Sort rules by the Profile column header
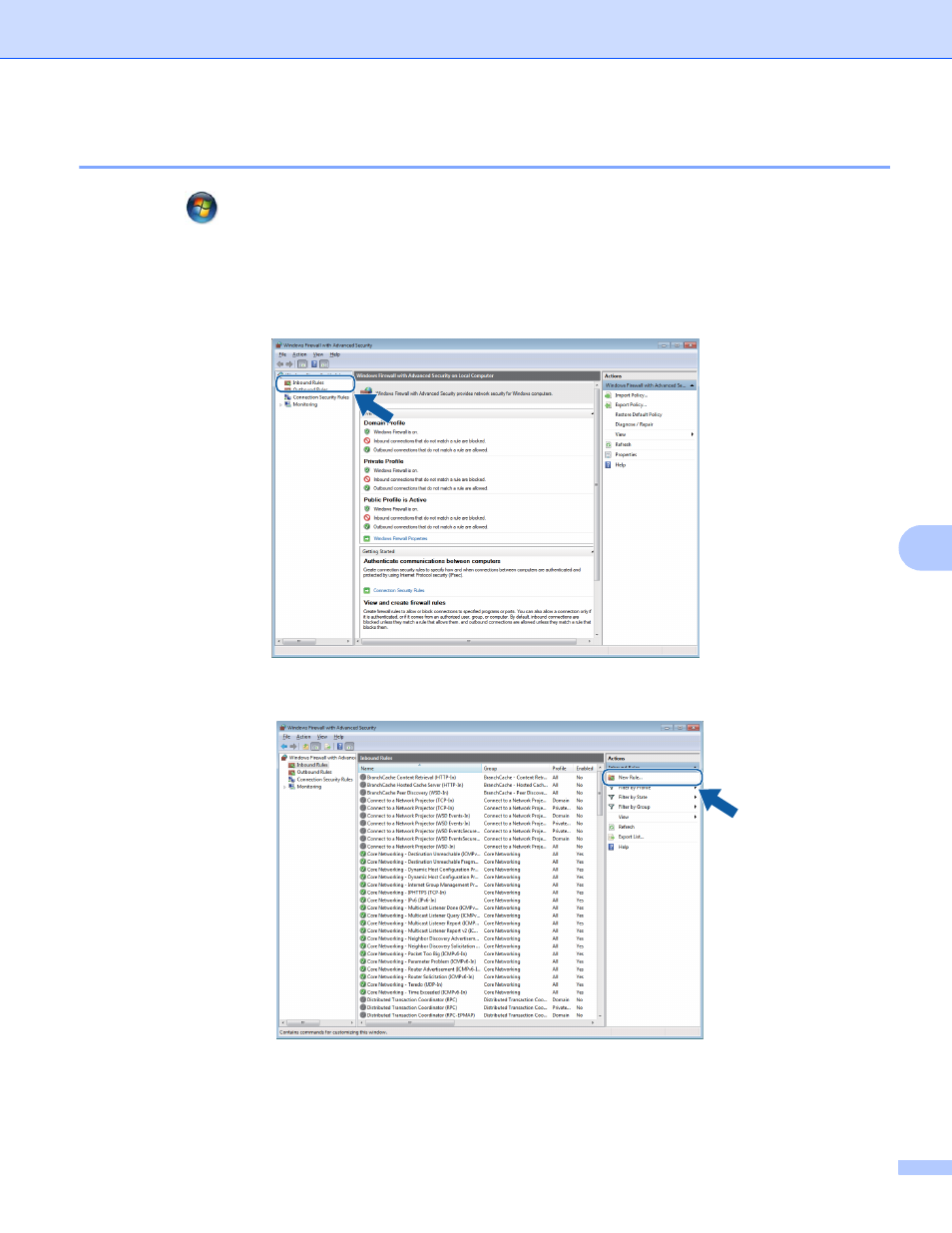Screen dimensions: 952x1233 (x=563, y=768)
